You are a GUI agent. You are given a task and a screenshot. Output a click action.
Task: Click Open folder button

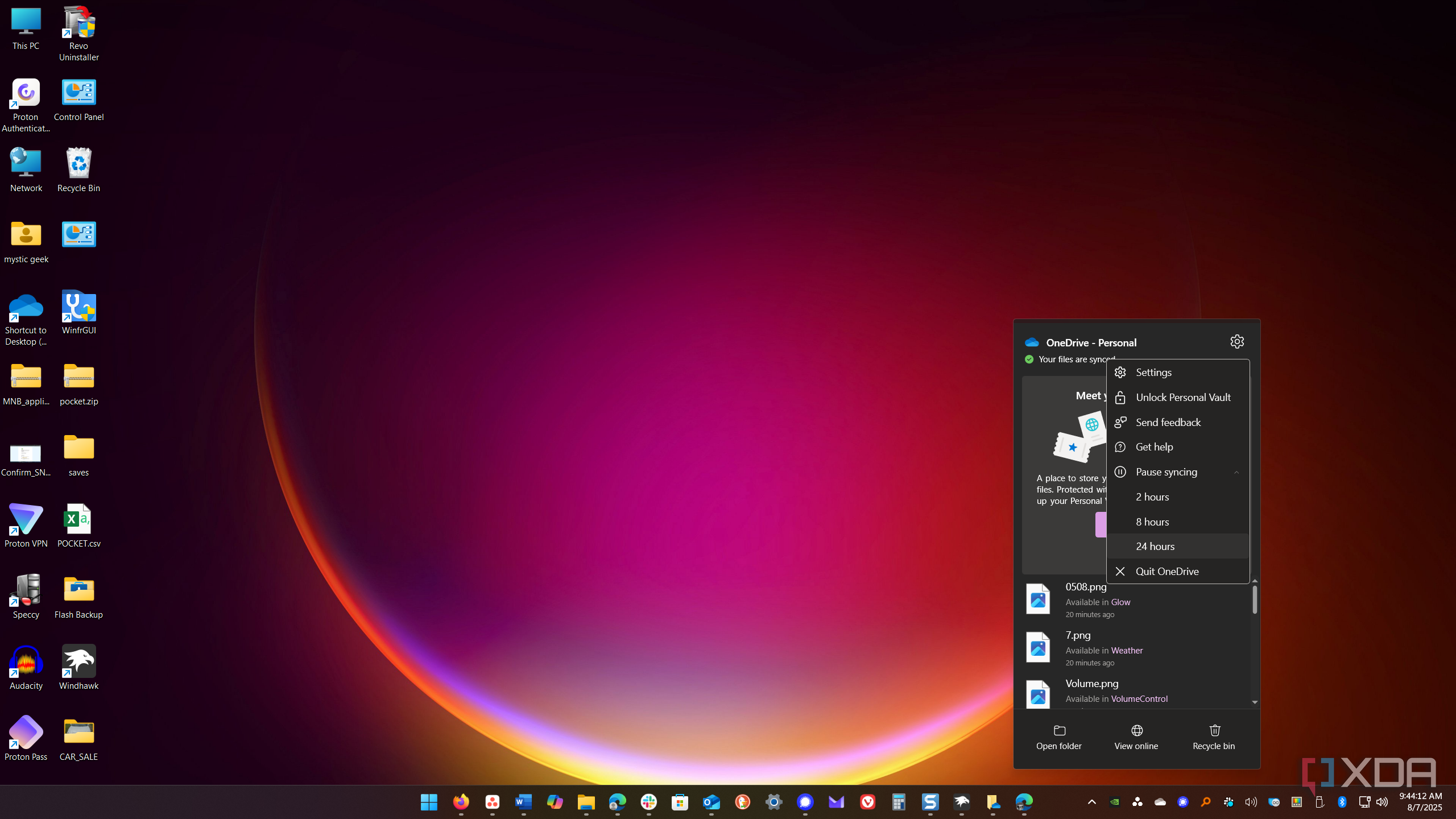(1059, 738)
